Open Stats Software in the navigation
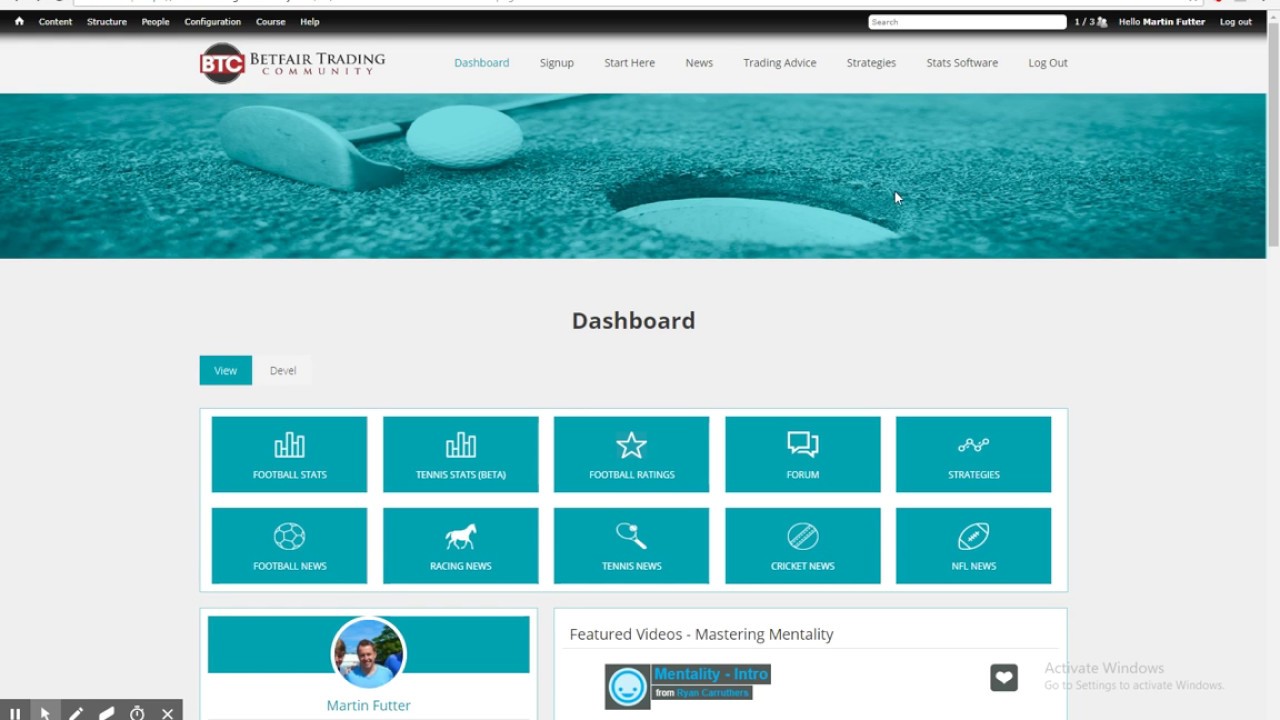The height and width of the screenshot is (720, 1280). (962, 62)
